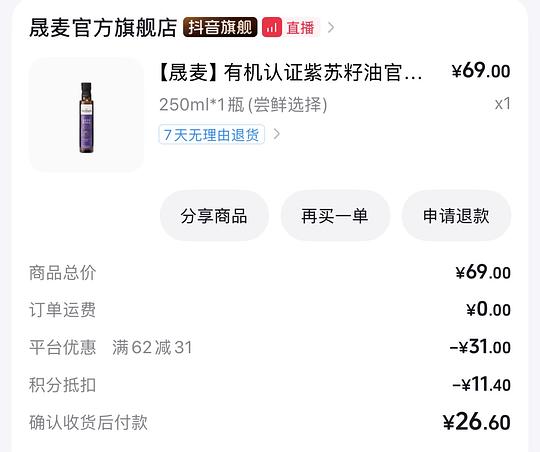The width and height of the screenshot is (540, 452).
Task: Tap the red live chart icon
Action: (x=272, y=28)
